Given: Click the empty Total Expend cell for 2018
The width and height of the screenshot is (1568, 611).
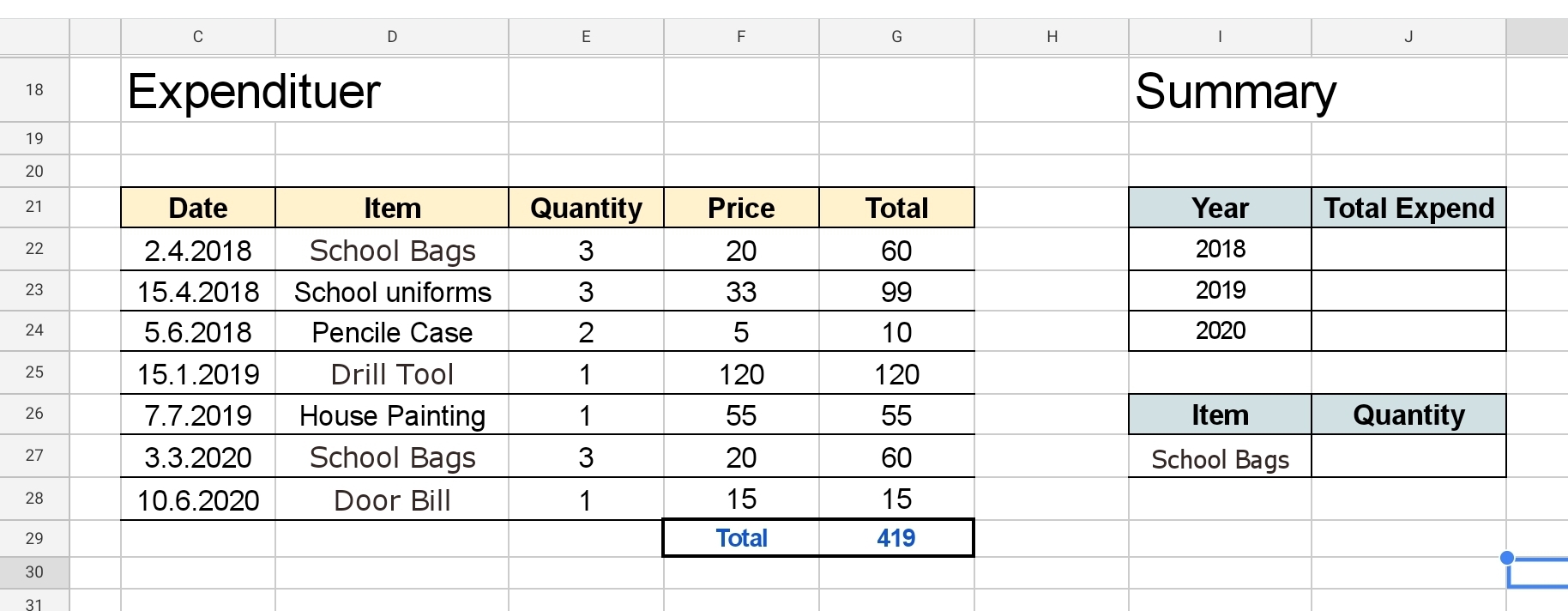Looking at the screenshot, I should click(x=1408, y=250).
